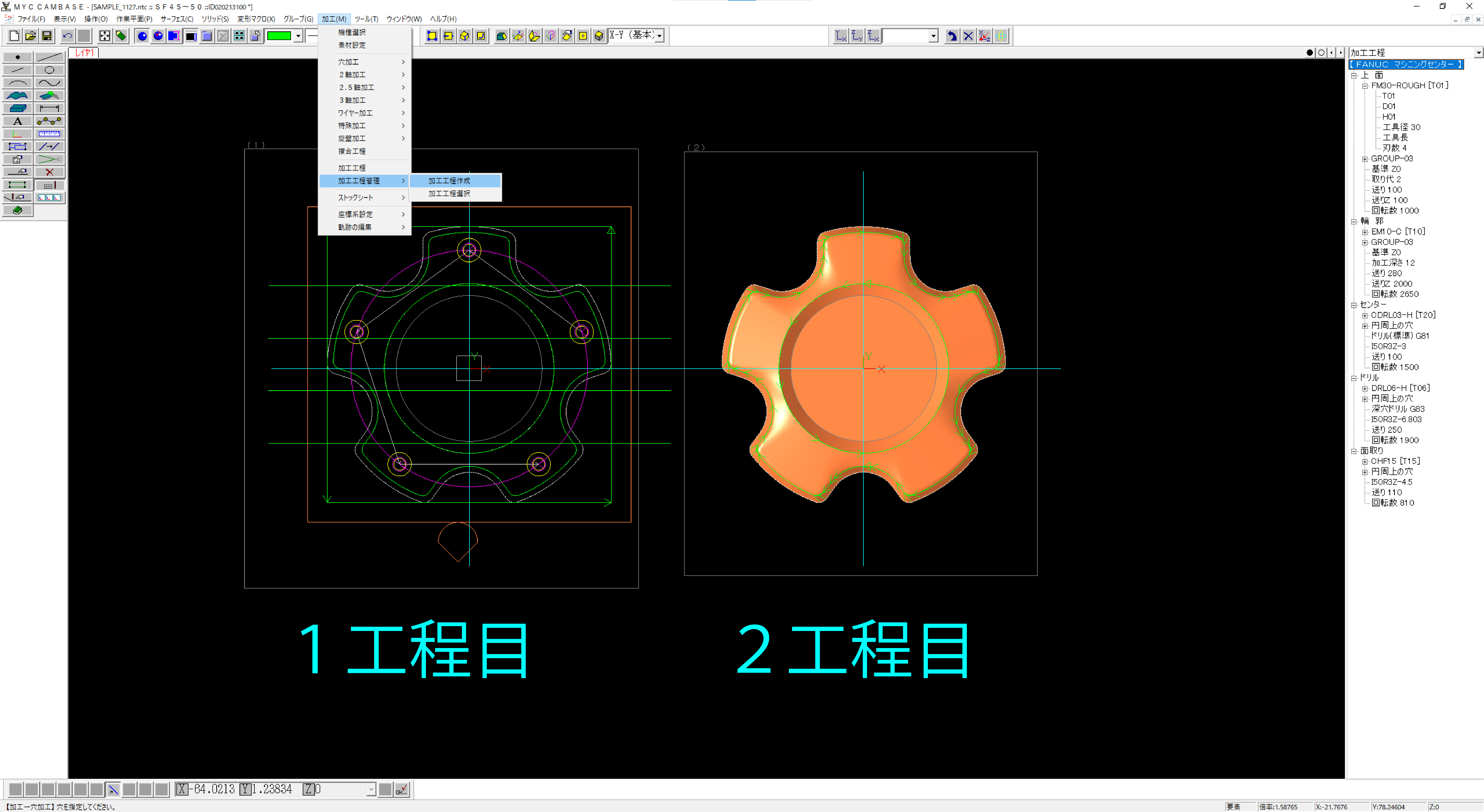Toggle the active snap button in bottom bar

click(x=114, y=790)
